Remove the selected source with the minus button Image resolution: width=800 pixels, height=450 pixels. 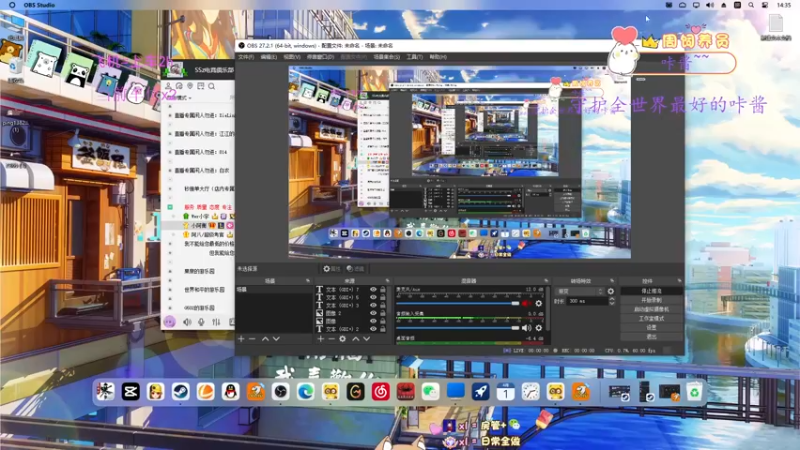point(331,339)
